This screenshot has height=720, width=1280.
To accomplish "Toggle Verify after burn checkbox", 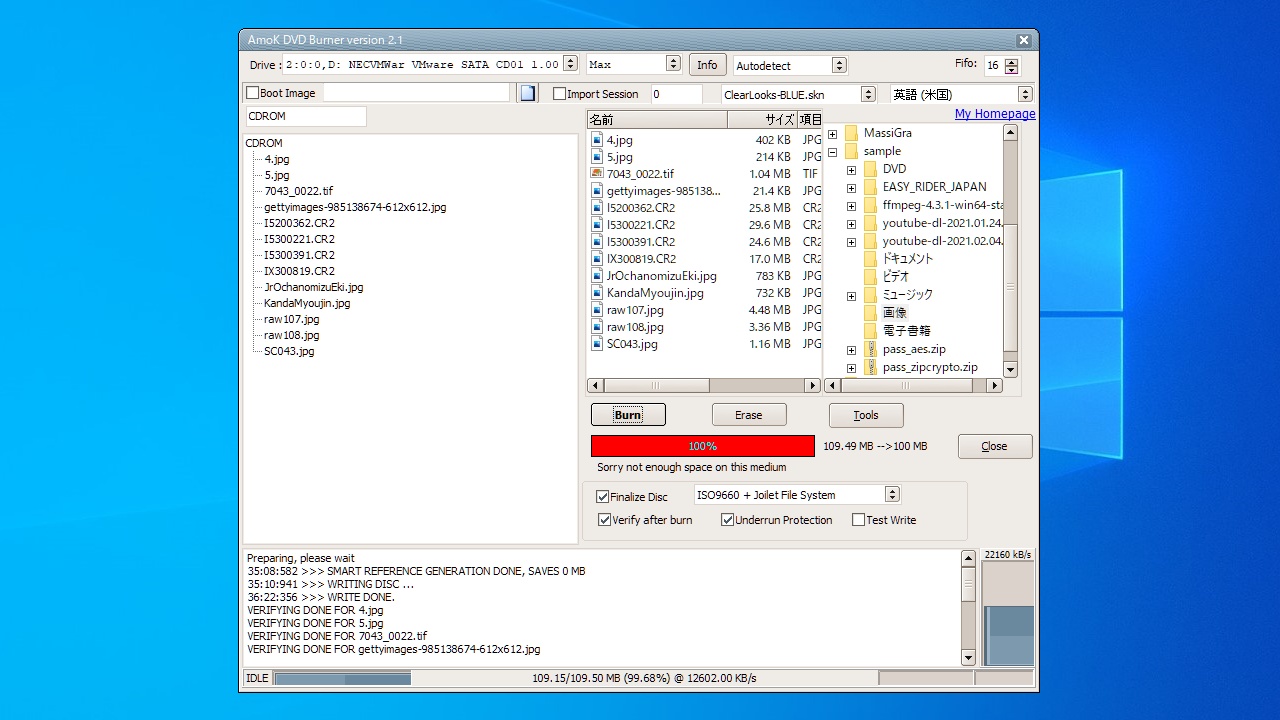I will (605, 520).
